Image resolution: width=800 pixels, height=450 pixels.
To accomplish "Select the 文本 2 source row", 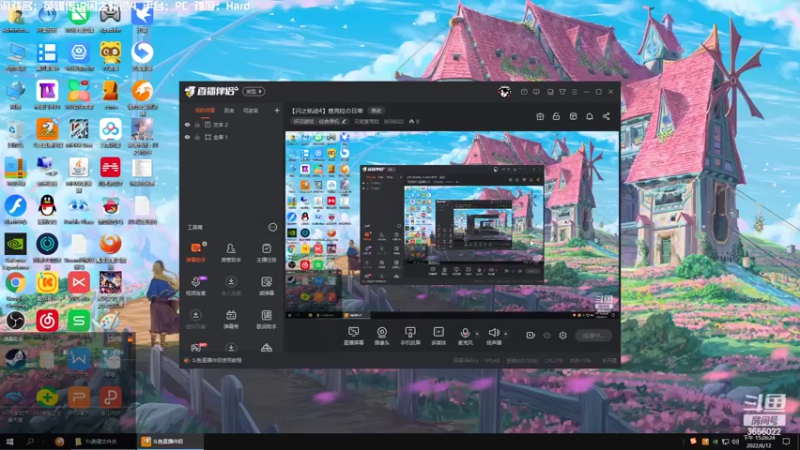I will tap(232, 124).
